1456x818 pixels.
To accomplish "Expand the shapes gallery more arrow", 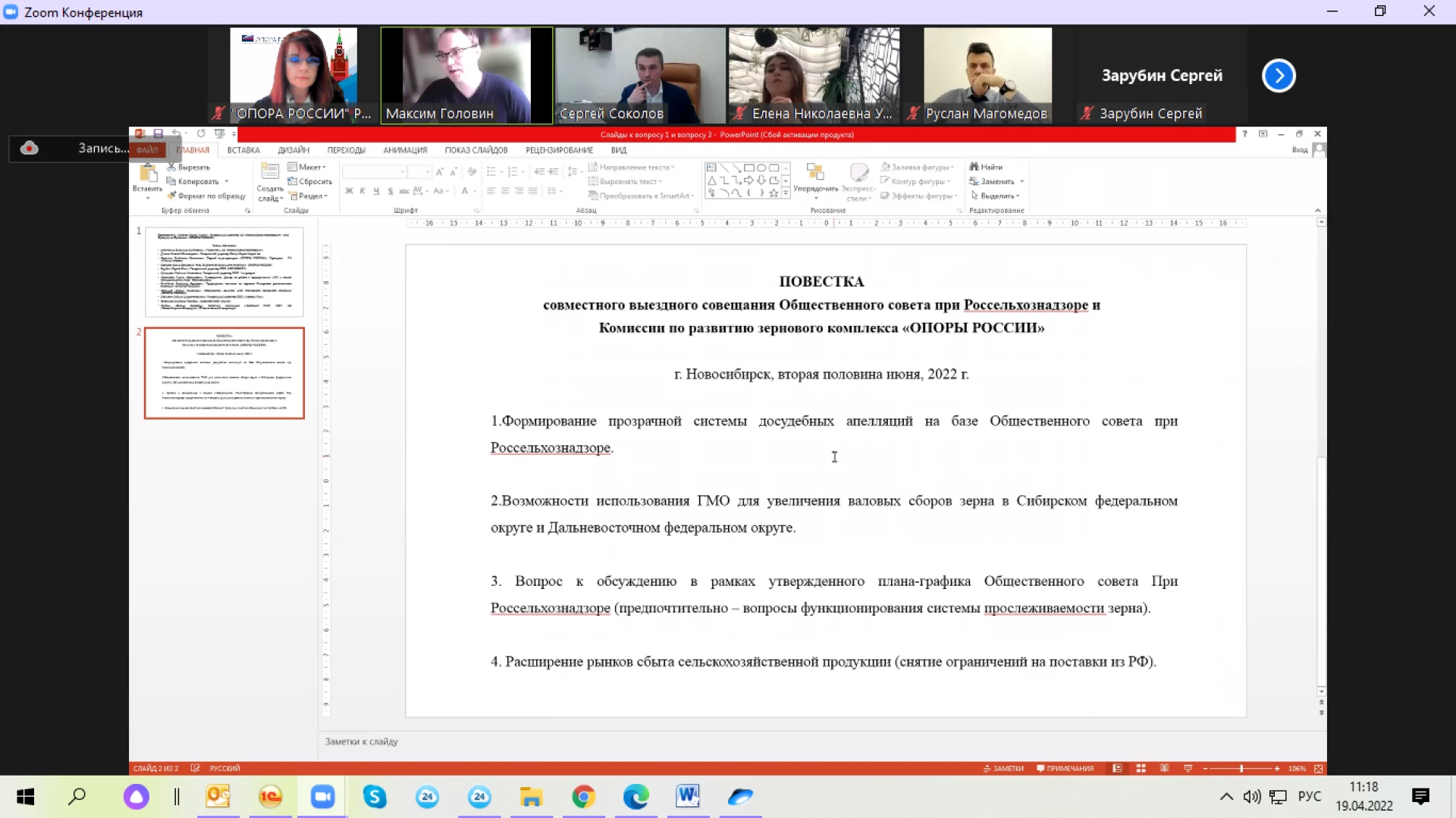I will click(x=786, y=193).
